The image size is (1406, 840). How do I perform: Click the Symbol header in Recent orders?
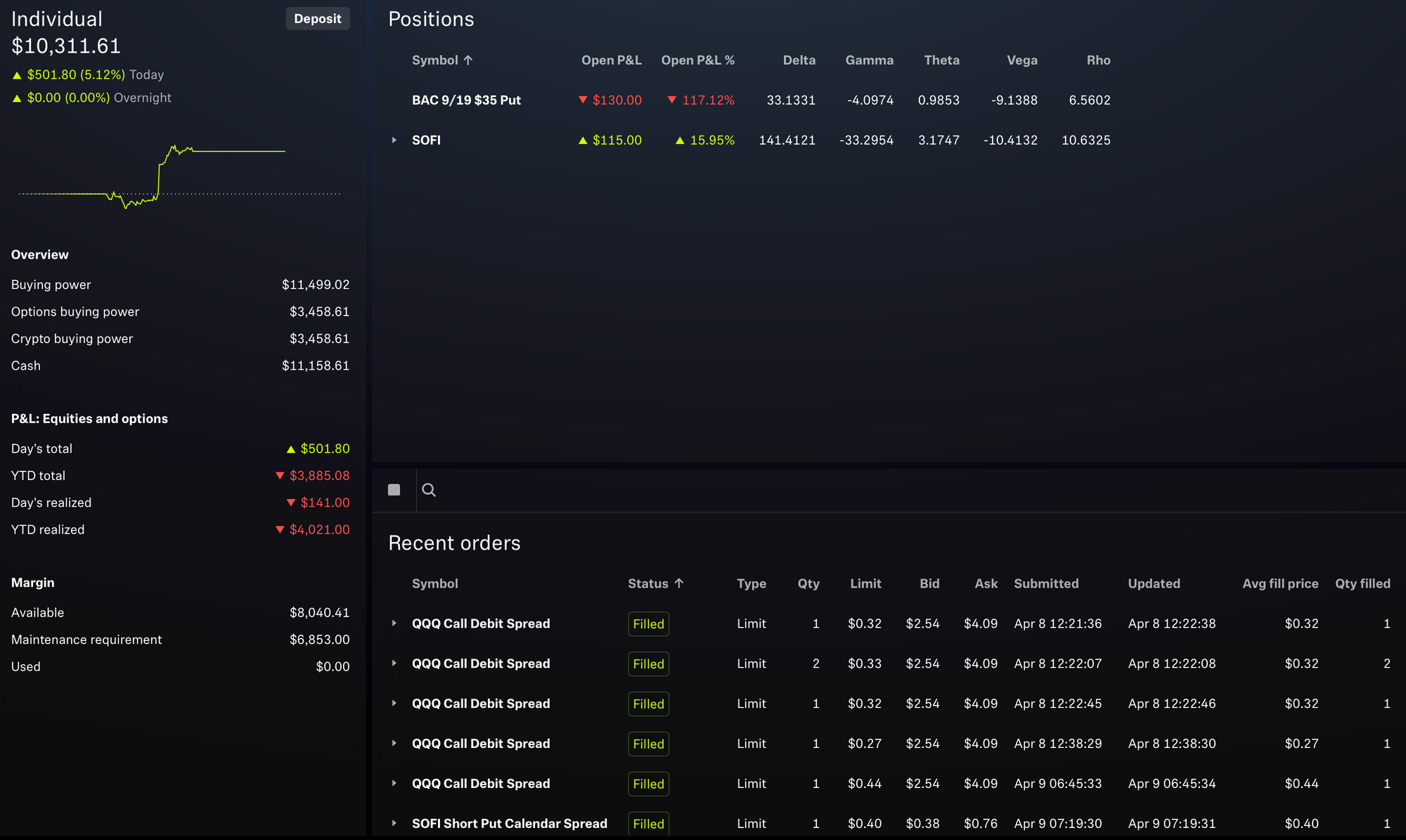click(x=434, y=583)
